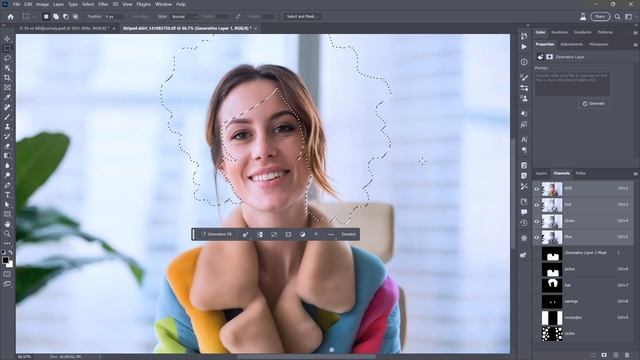
Task: Click the Info panel icon
Action: pos(524,62)
